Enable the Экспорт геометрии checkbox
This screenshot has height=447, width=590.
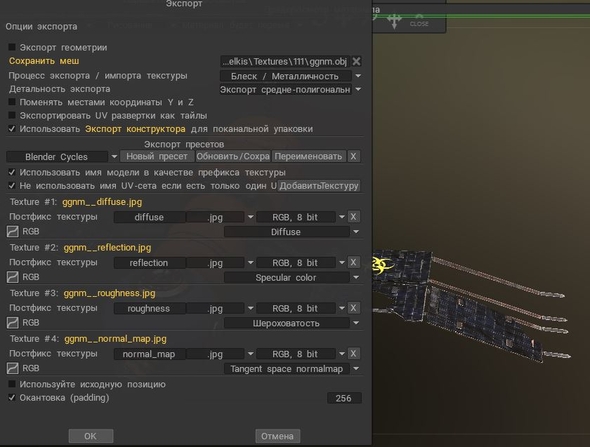click(x=12, y=47)
